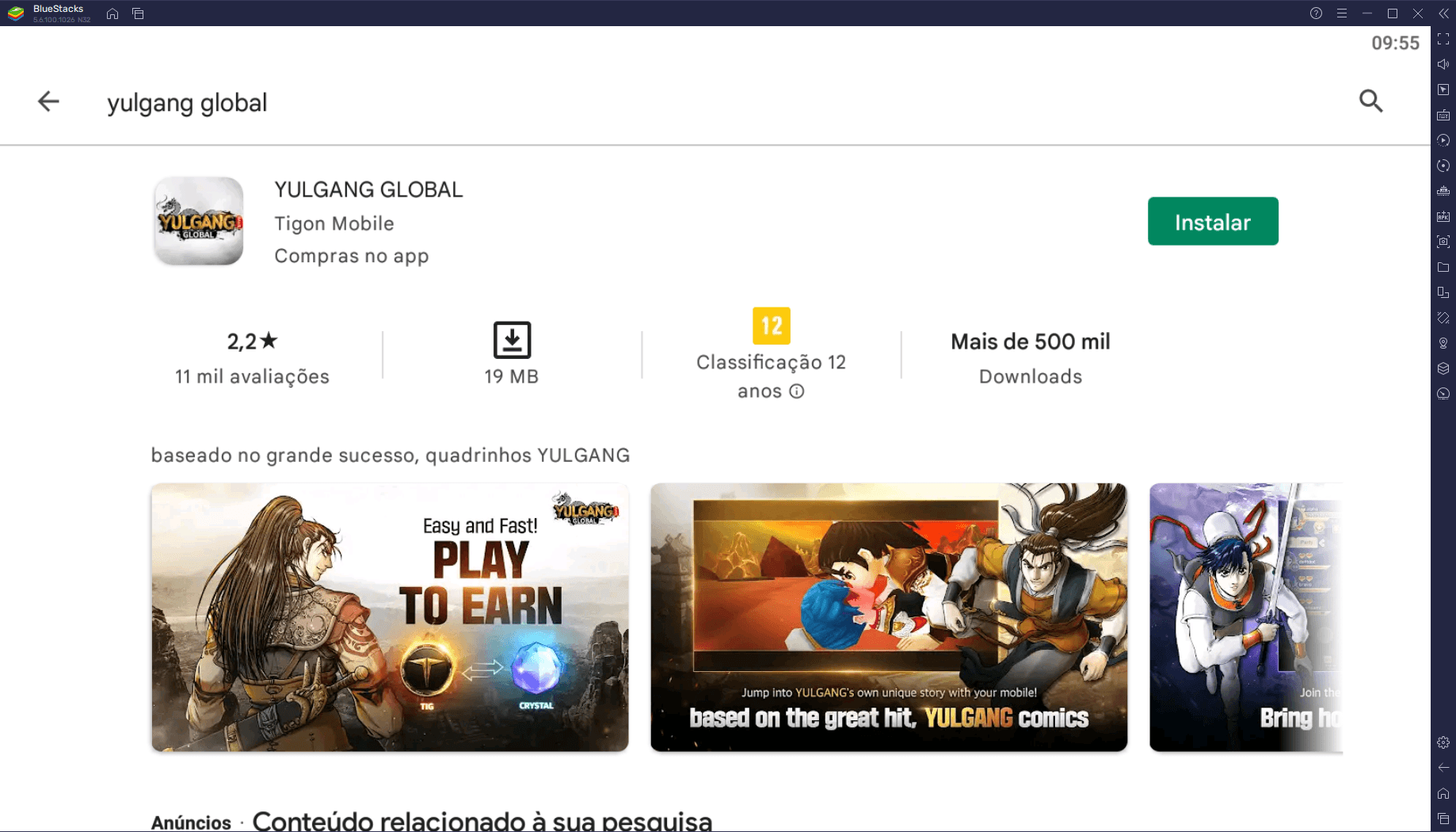Click the 12 age rating badge
This screenshot has width=1456, height=832.
click(771, 326)
